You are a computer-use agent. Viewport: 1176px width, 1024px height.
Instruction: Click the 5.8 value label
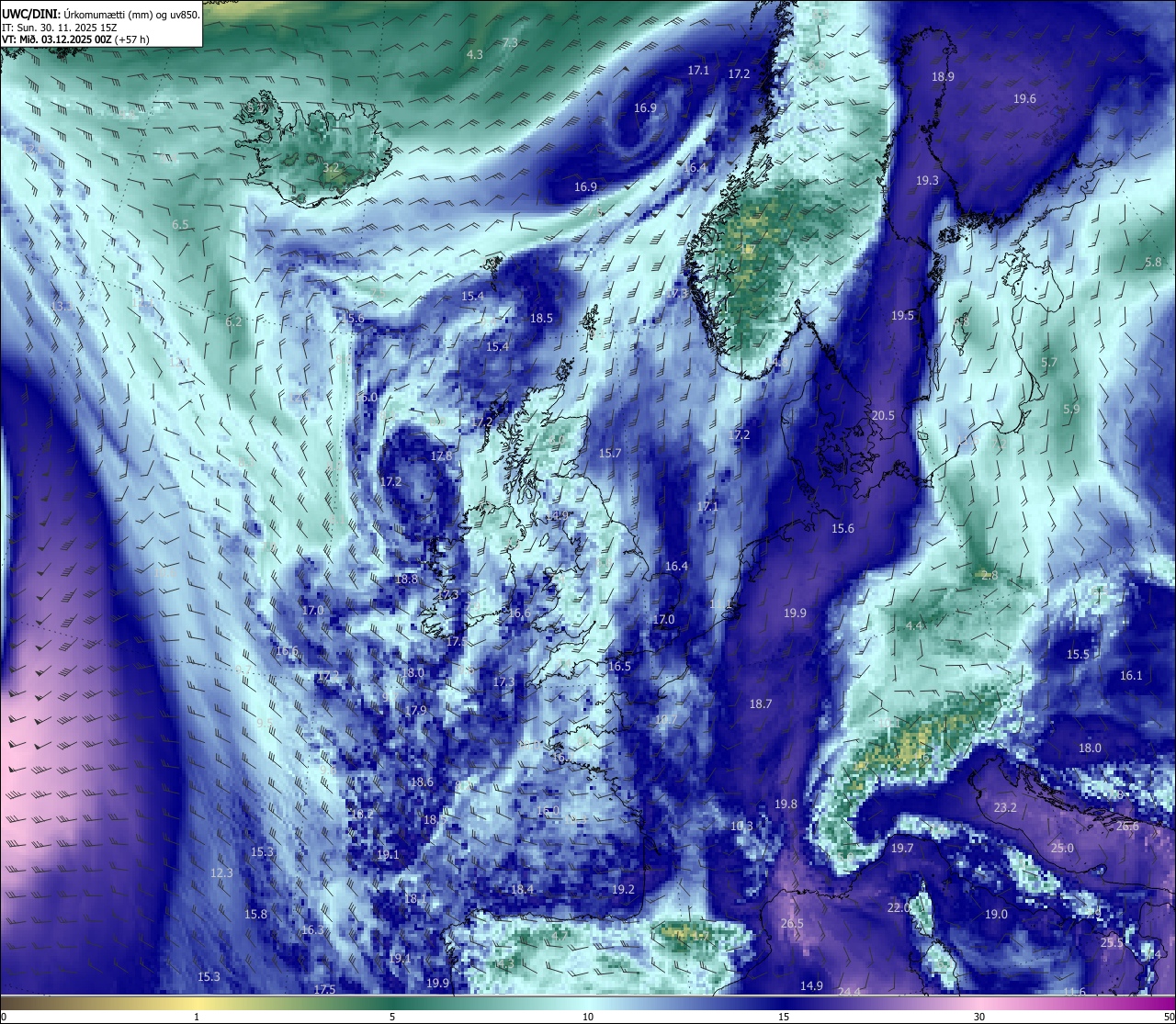coord(1154,263)
